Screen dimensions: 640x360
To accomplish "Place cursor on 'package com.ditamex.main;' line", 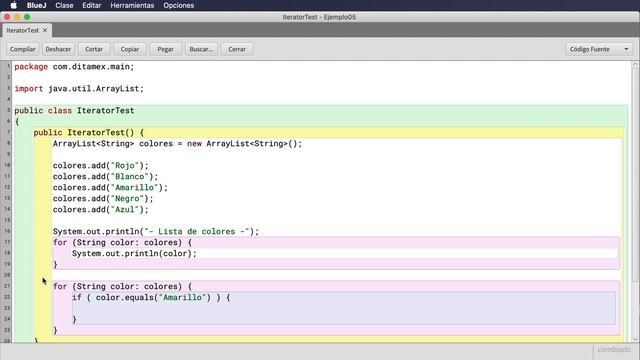I will point(74,67).
